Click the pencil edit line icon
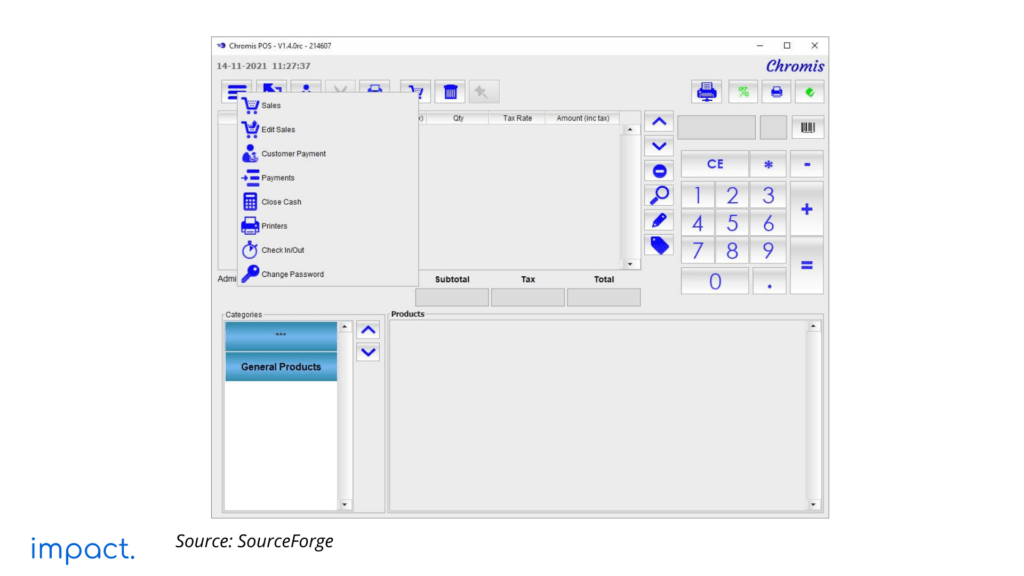Image resolution: width=1024 pixels, height=576 pixels. (x=660, y=220)
